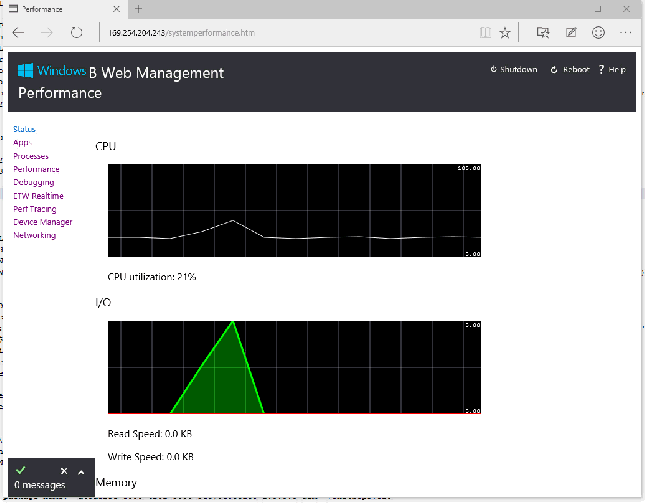The image size is (645, 503).
Task: Click the Reboot button
Action: (570, 70)
